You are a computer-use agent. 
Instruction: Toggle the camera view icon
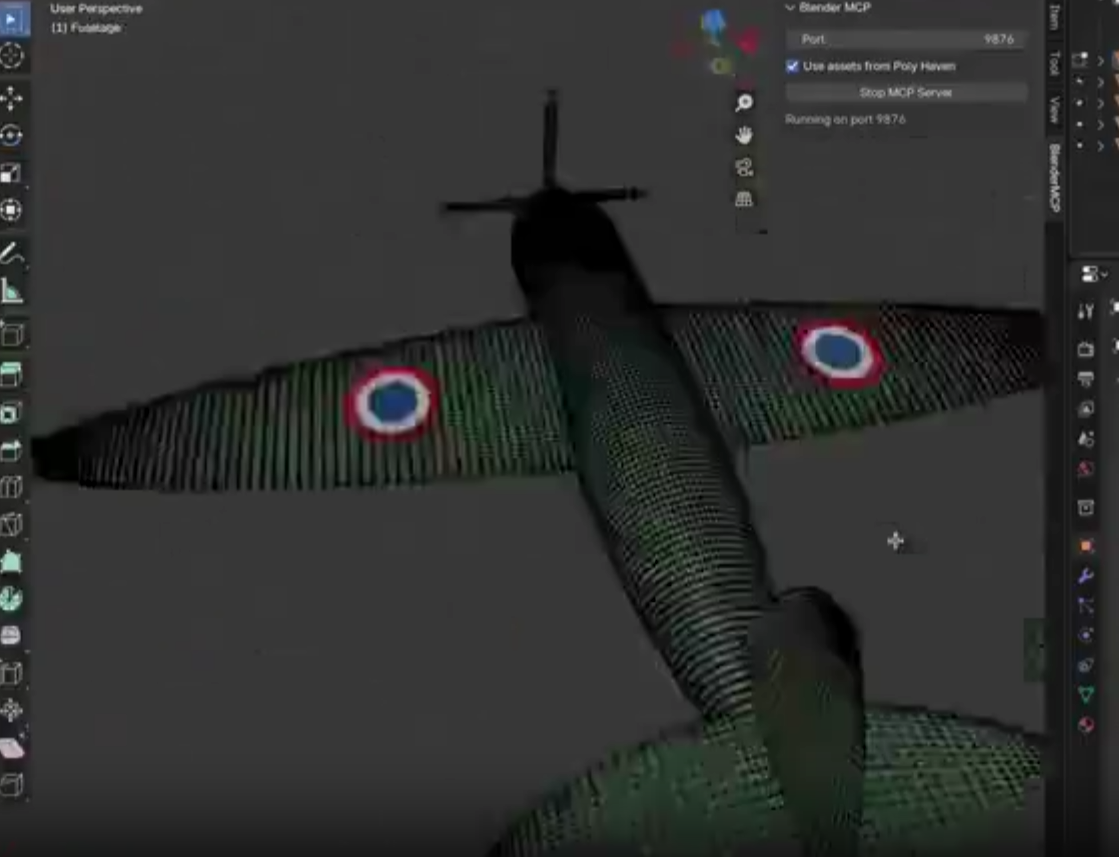744,167
